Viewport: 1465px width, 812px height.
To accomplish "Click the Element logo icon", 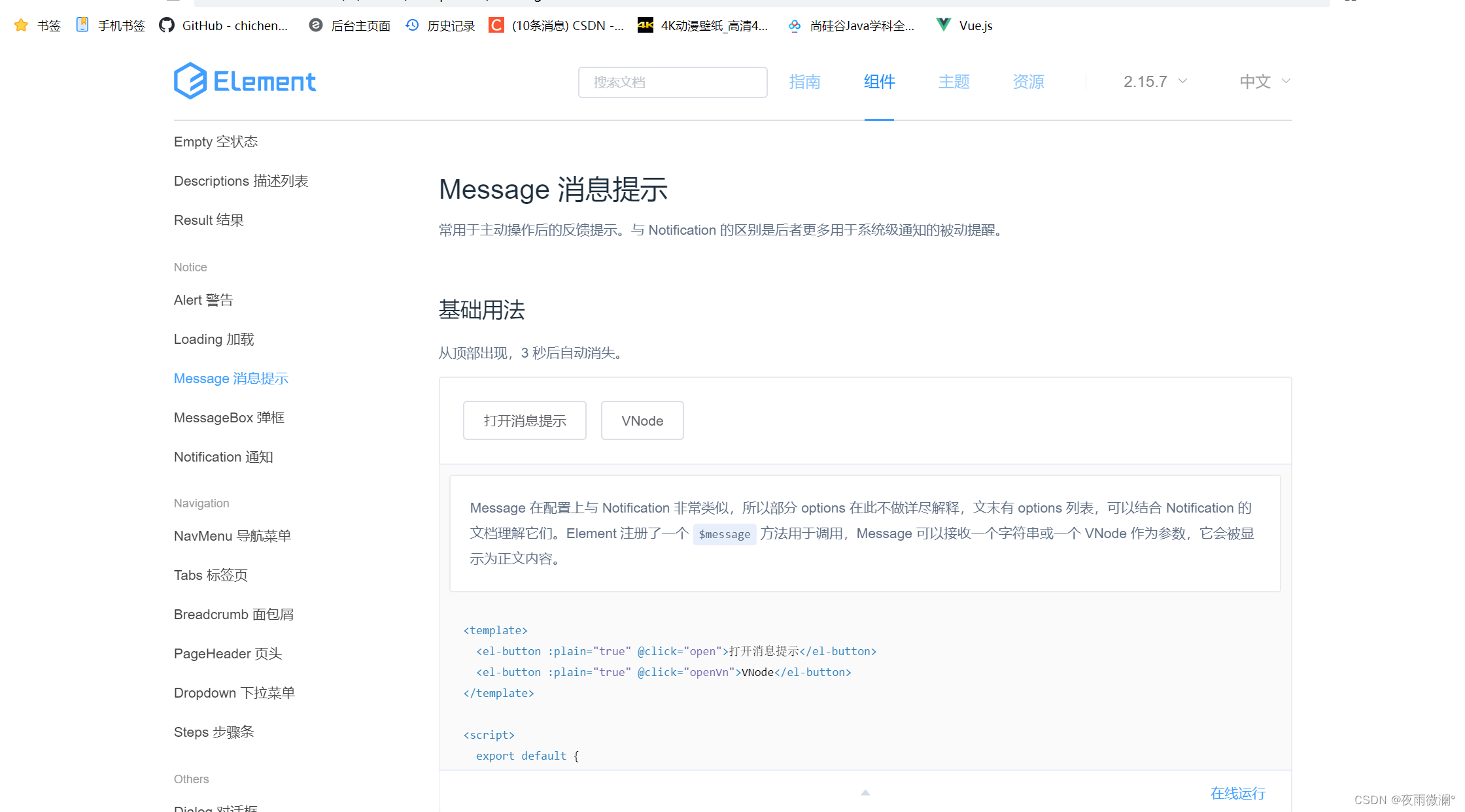I will 190,81.
